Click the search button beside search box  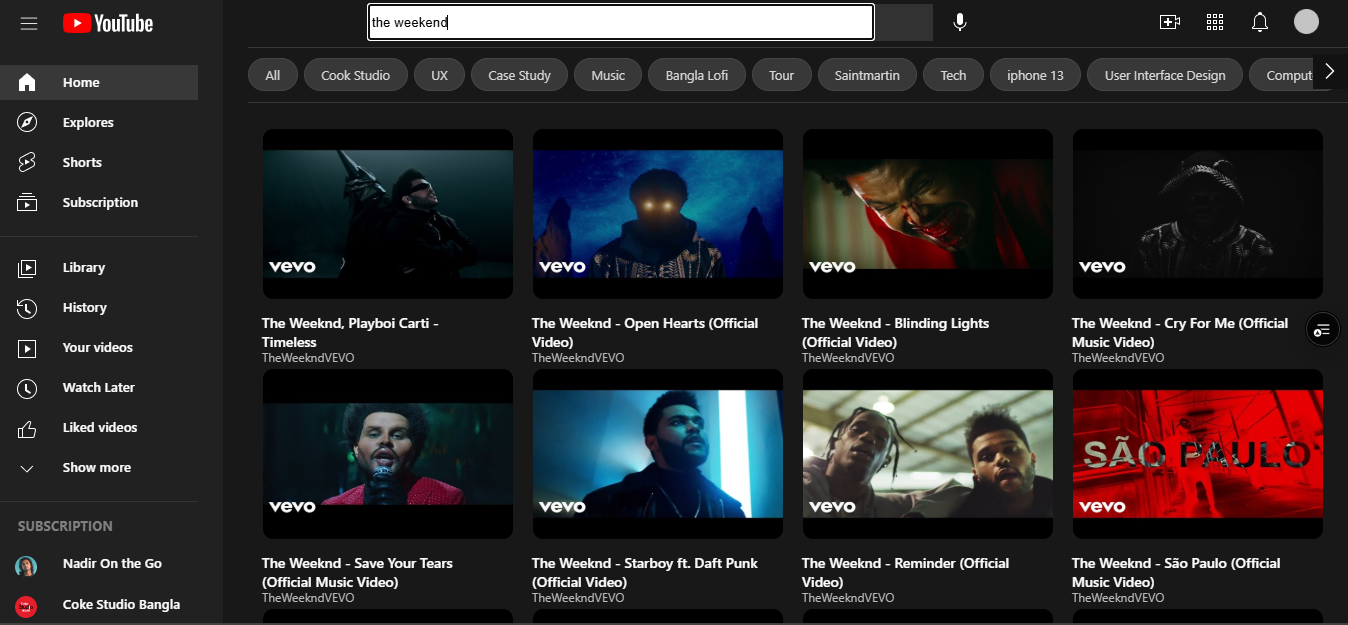point(904,22)
